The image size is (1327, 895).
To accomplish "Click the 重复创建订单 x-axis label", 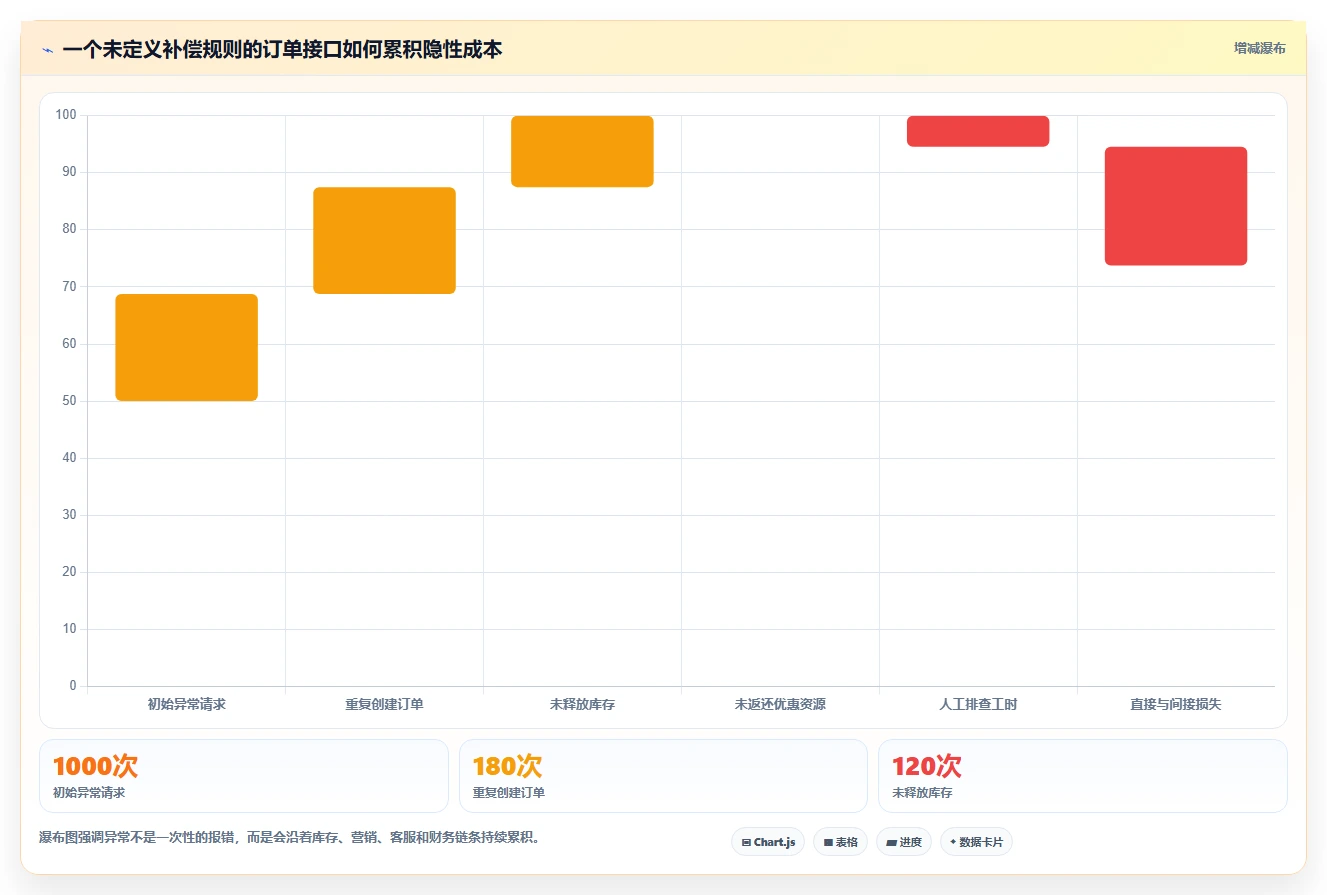I will tap(384, 704).
